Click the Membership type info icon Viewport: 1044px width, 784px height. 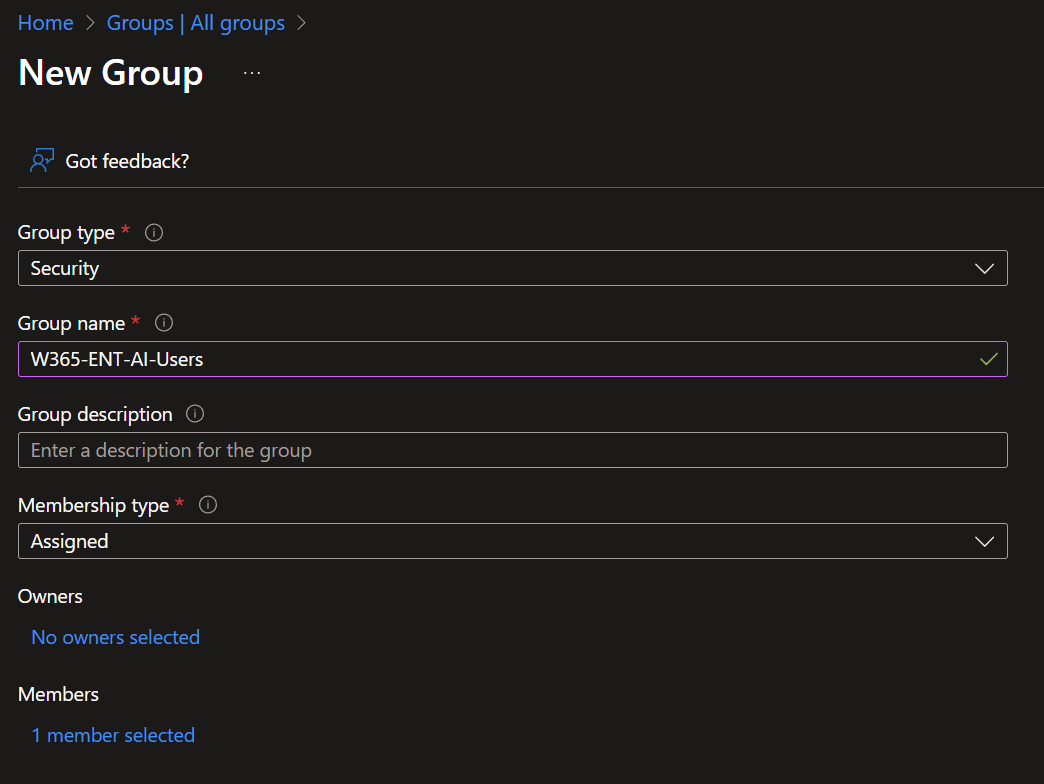(208, 505)
